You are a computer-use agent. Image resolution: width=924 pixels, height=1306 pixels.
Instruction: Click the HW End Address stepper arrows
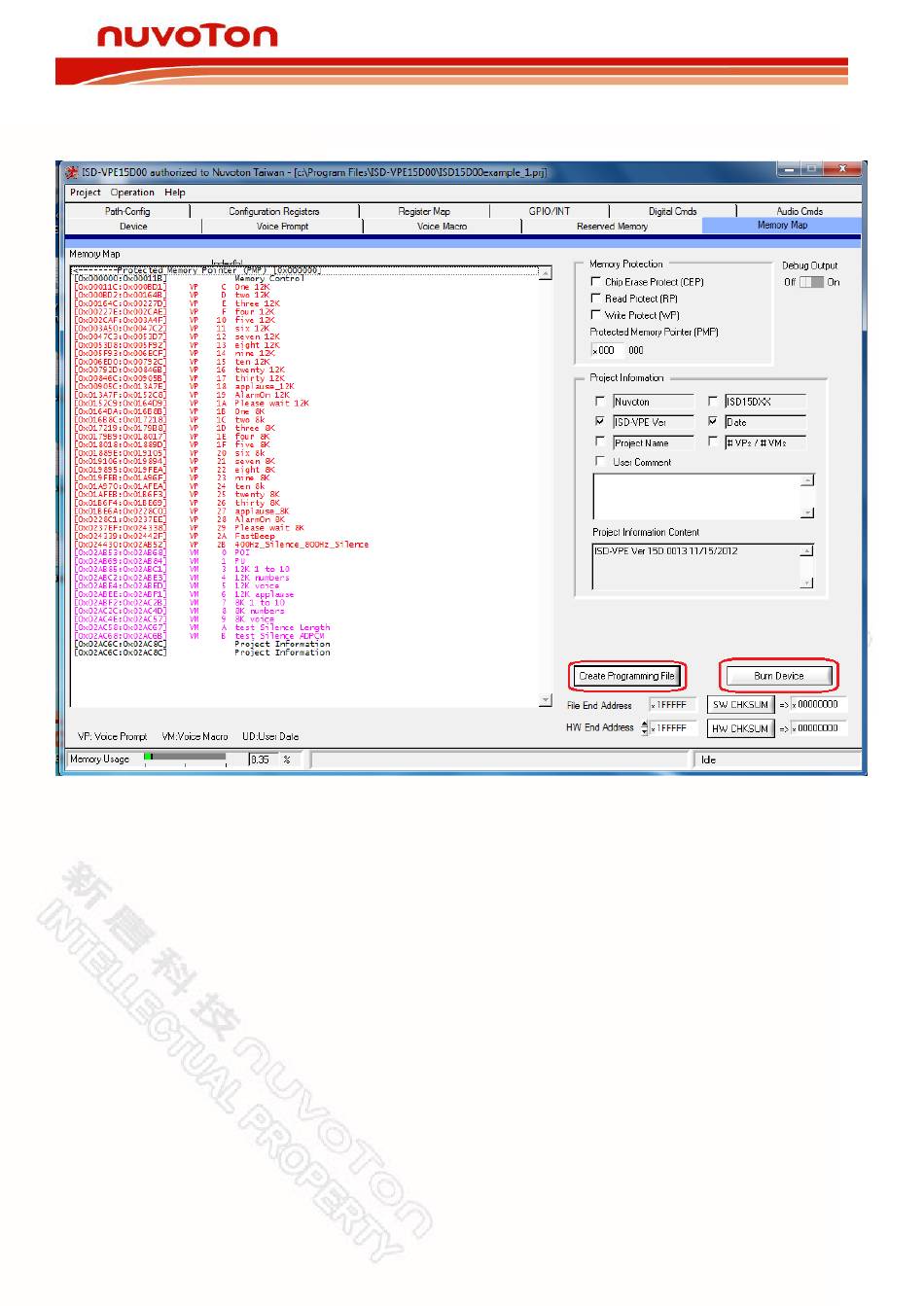coord(644,728)
